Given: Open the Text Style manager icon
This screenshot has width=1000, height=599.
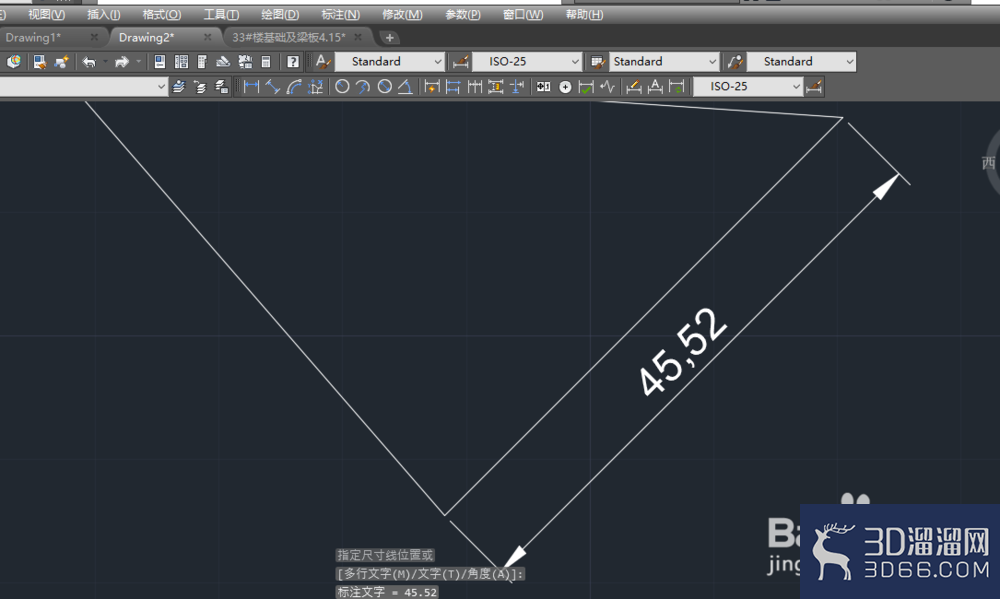Looking at the screenshot, I should 323,62.
